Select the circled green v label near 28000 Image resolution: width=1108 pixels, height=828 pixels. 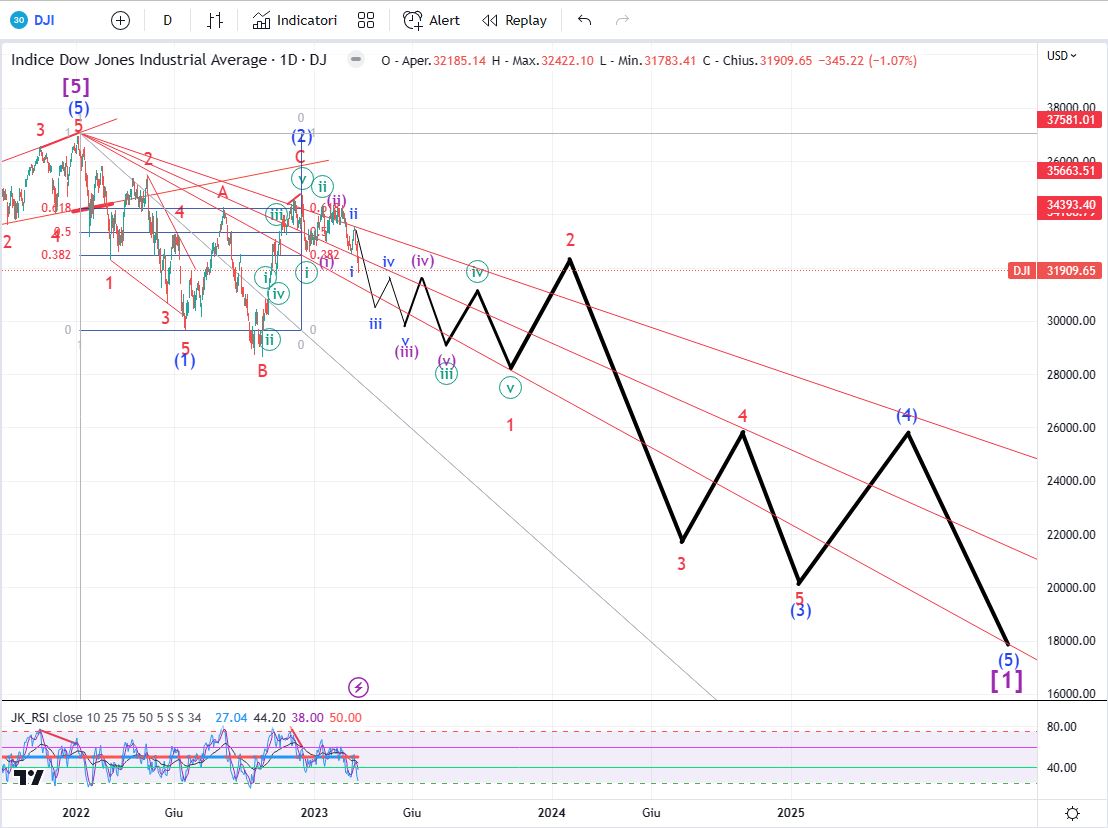click(510, 388)
